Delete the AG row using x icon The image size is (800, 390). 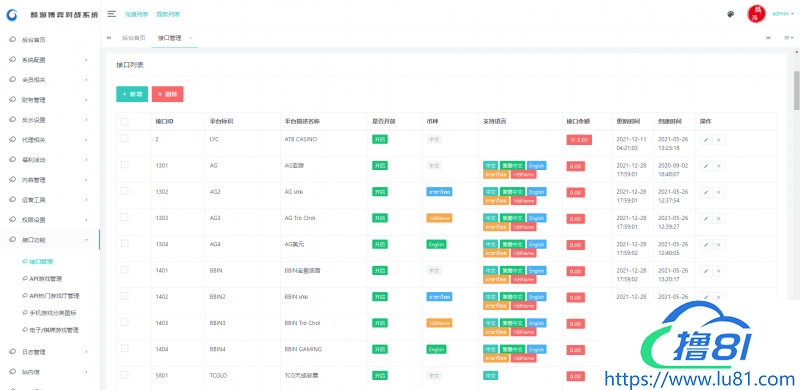point(718,166)
